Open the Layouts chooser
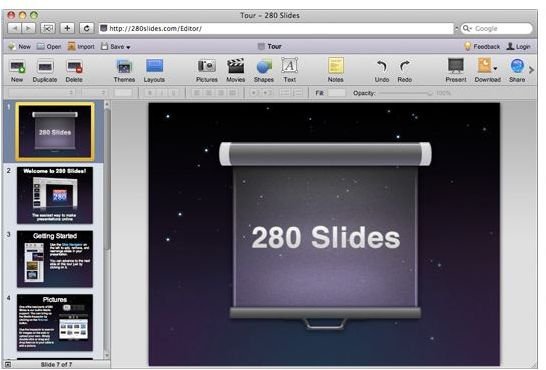This screenshot has height=370, width=546. (x=154, y=66)
